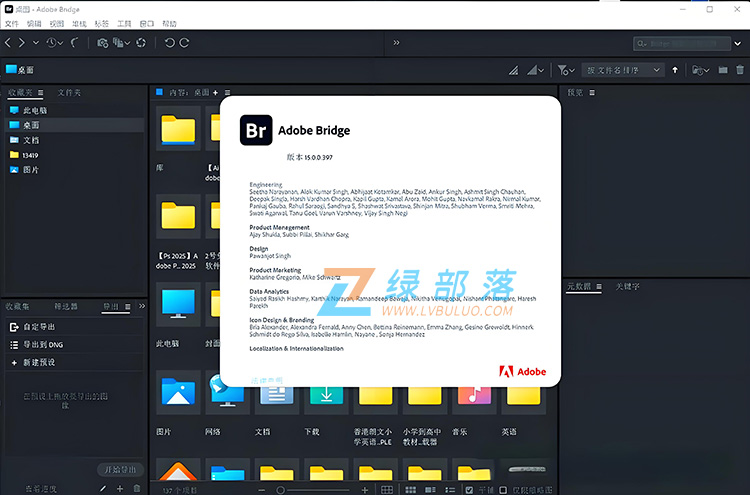The width and height of the screenshot is (750, 495).
Task: Click the thumbnail quality icon
Action: point(513,70)
